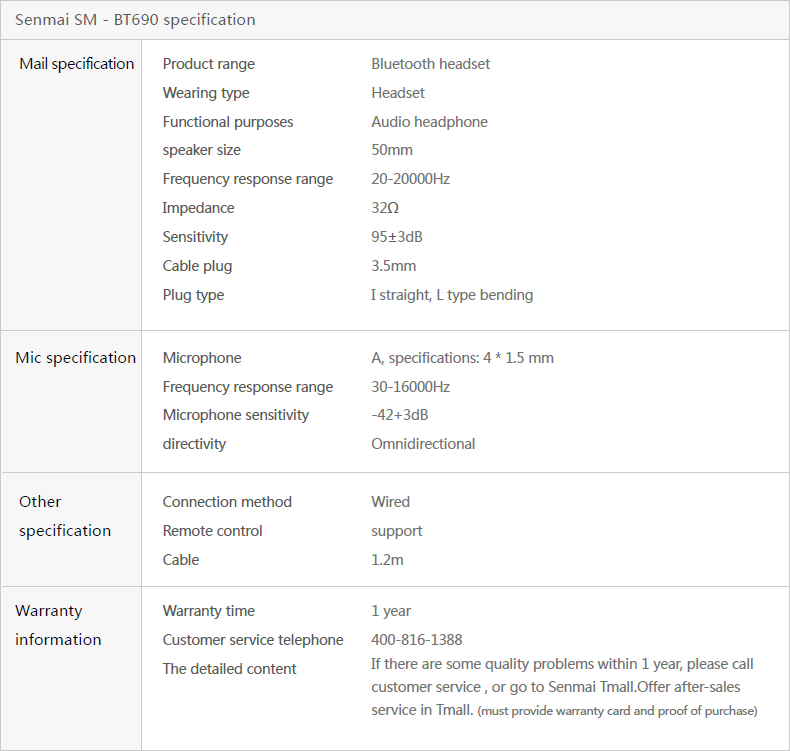Click the Mic specification section label
Screen dimensions: 790x751
coord(75,358)
